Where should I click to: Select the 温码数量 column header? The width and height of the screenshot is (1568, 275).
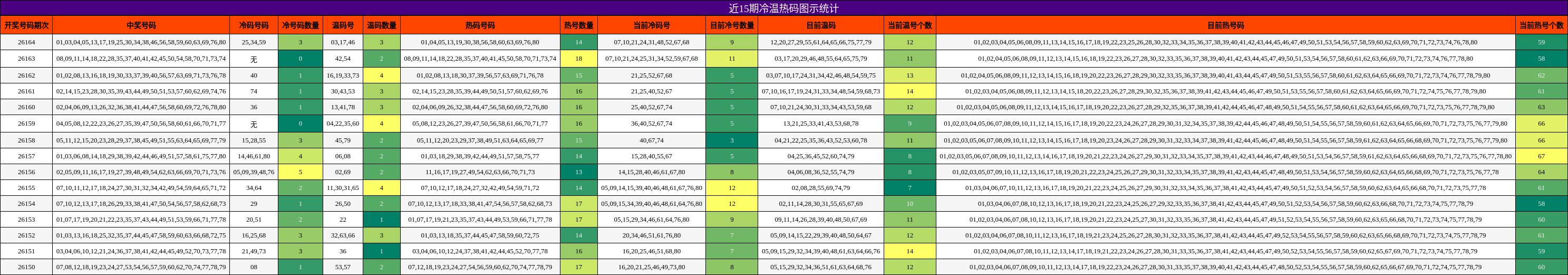[x=382, y=25]
